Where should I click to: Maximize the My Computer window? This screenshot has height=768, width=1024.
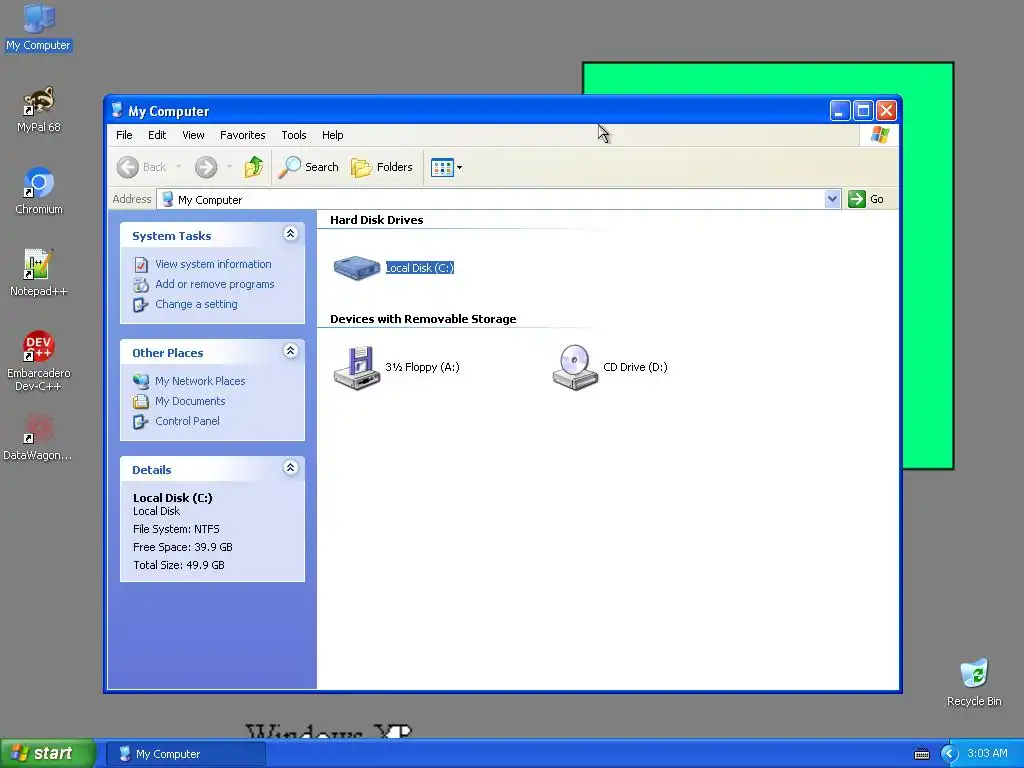pos(863,110)
